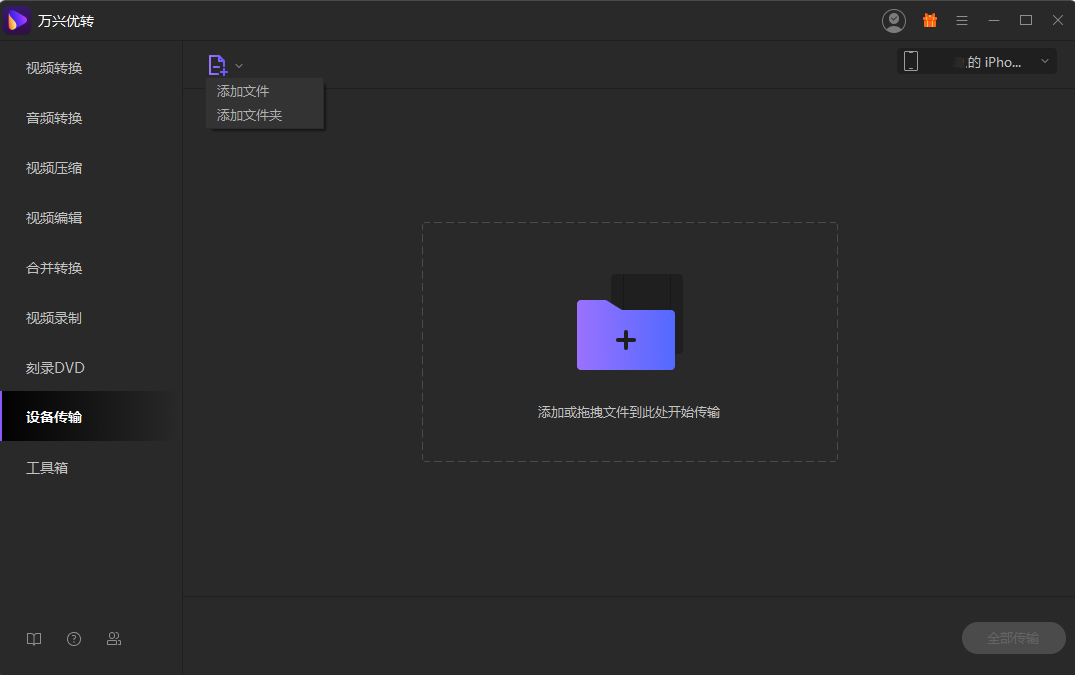Click the help question mark icon
1075x675 pixels.
tap(74, 639)
